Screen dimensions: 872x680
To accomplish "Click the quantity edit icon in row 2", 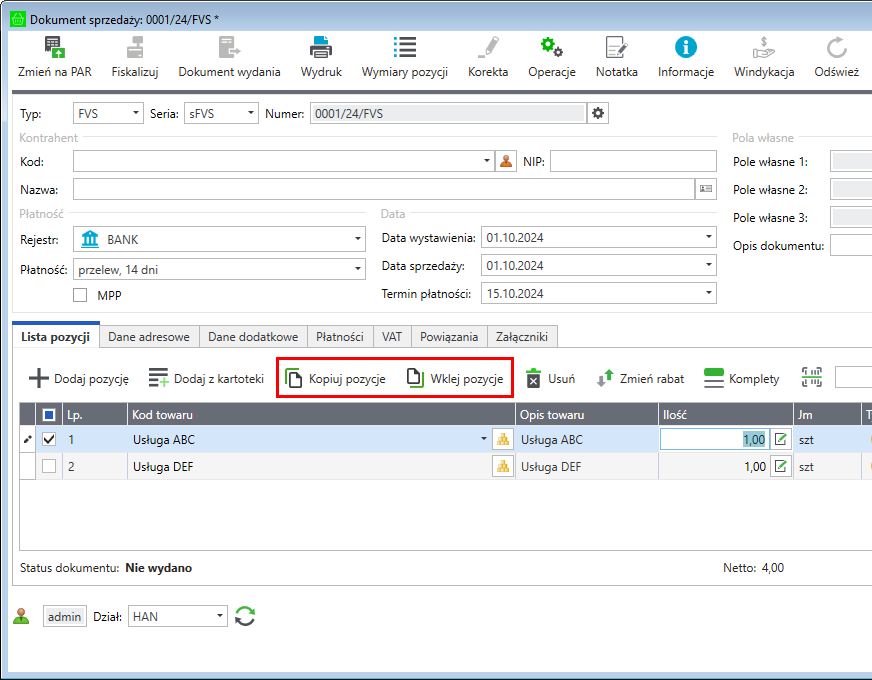I will coord(781,466).
